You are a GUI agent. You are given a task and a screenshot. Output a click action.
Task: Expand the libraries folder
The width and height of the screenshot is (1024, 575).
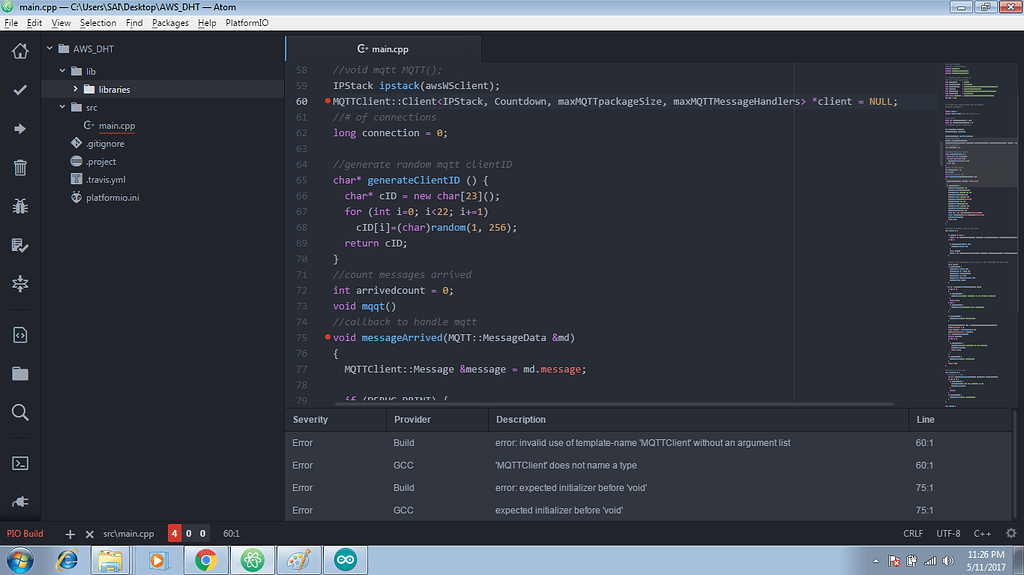tap(76, 89)
